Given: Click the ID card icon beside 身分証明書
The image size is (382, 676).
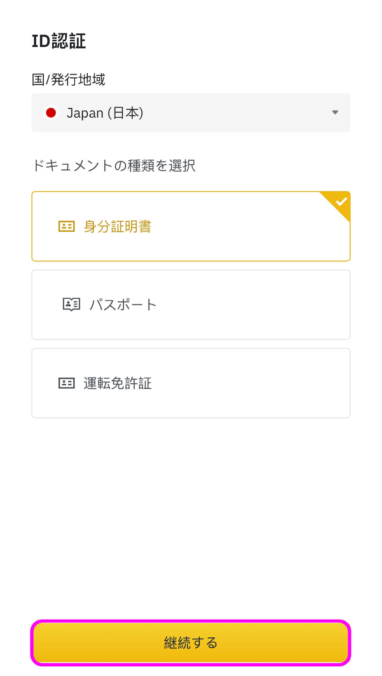Looking at the screenshot, I should click(x=66, y=227).
